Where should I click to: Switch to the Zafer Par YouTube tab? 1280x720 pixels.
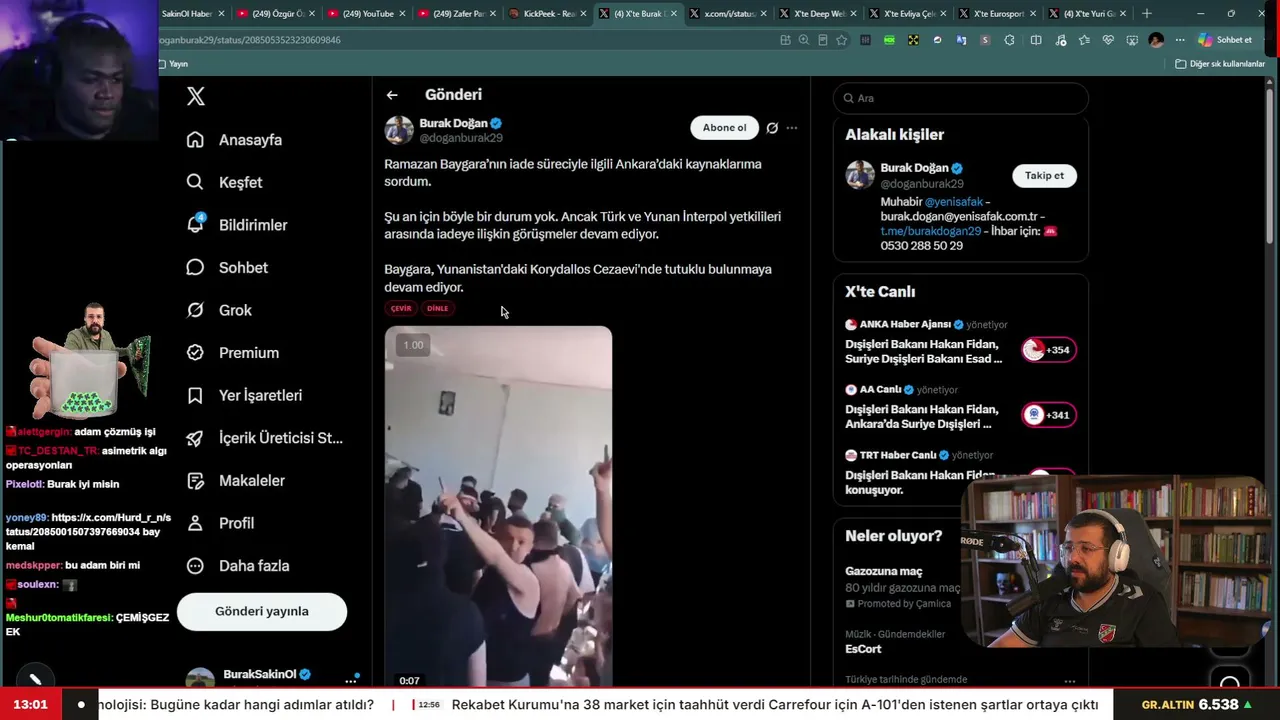pyautogui.click(x=455, y=13)
